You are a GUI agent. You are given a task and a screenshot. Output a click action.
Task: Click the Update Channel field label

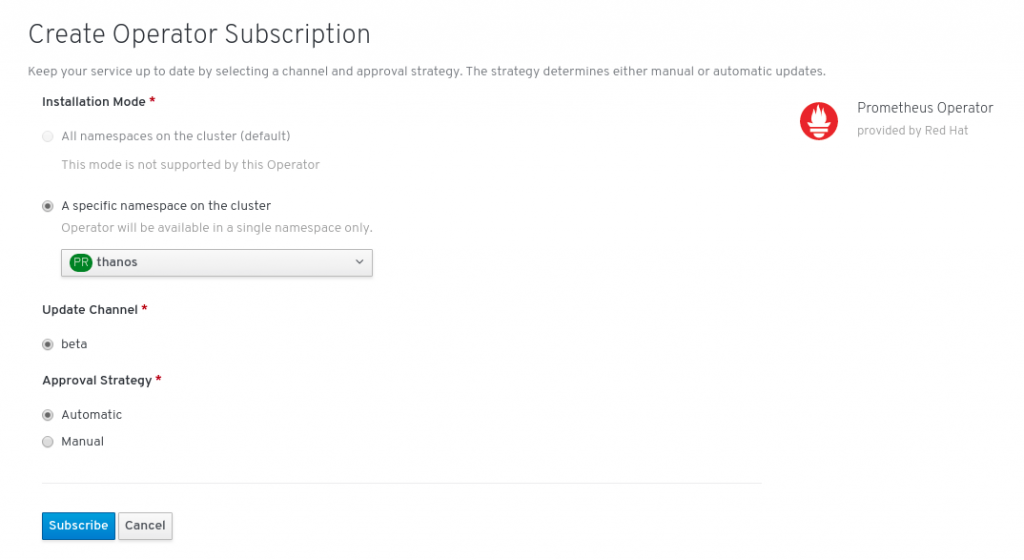point(90,310)
